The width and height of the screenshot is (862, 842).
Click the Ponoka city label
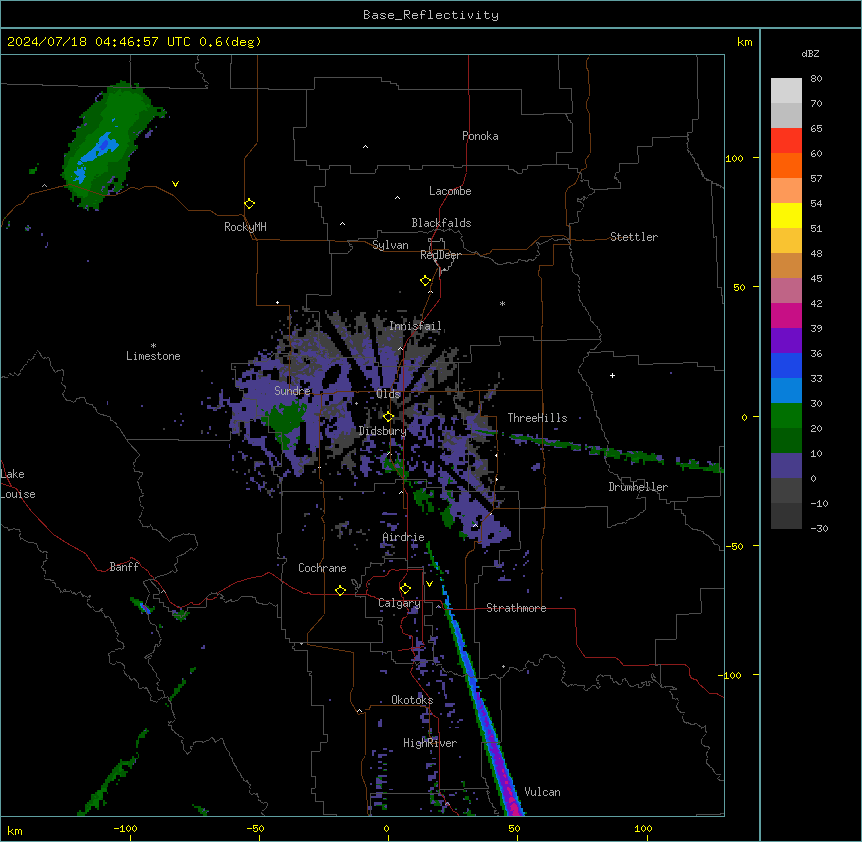click(480, 136)
